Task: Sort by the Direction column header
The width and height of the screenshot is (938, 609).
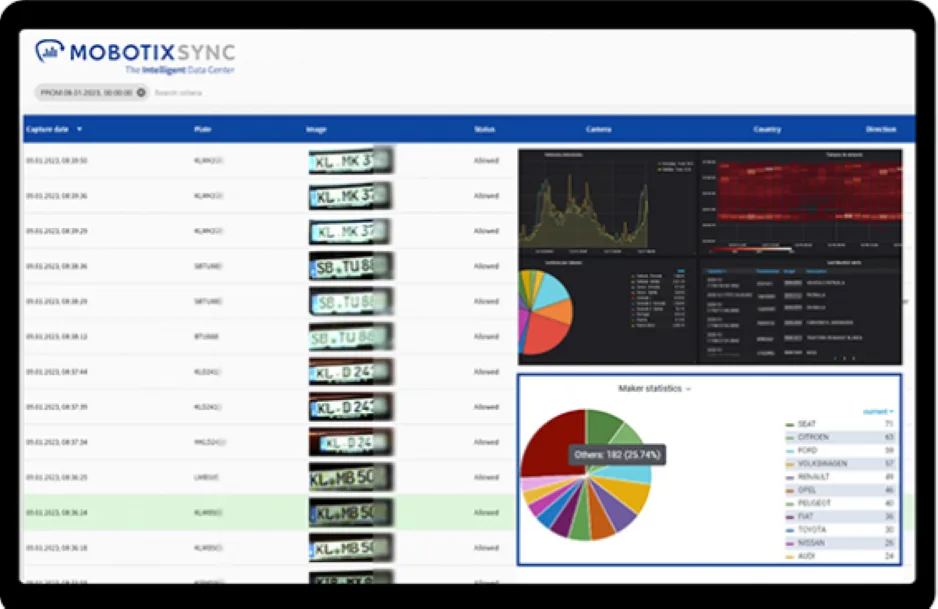Action: [x=881, y=129]
